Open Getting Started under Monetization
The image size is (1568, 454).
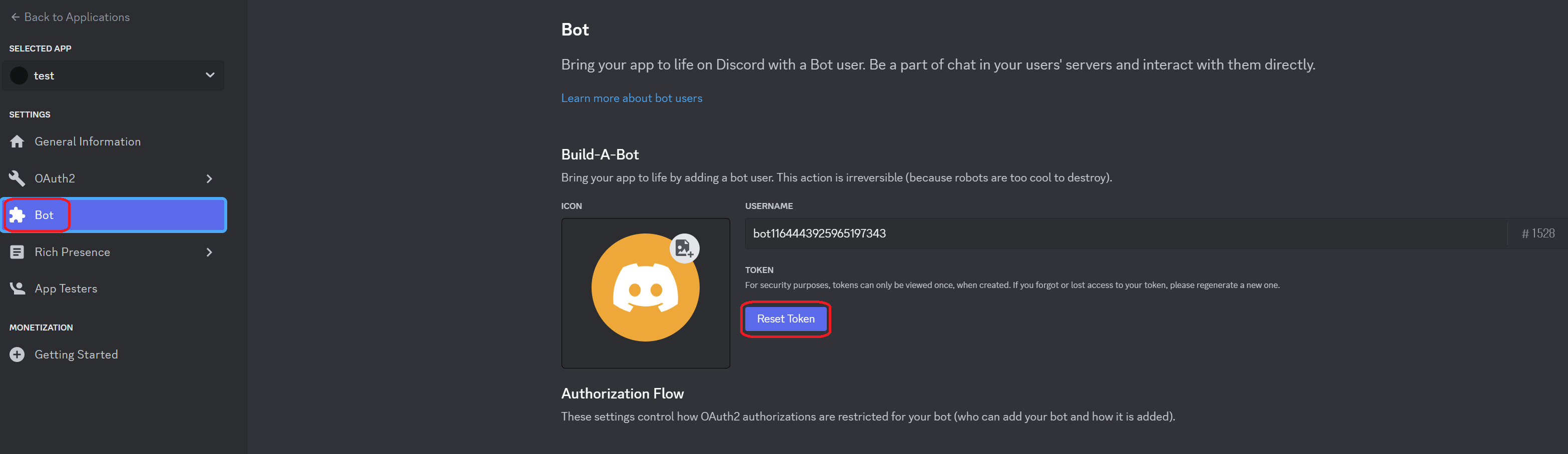pyautogui.click(x=113, y=355)
